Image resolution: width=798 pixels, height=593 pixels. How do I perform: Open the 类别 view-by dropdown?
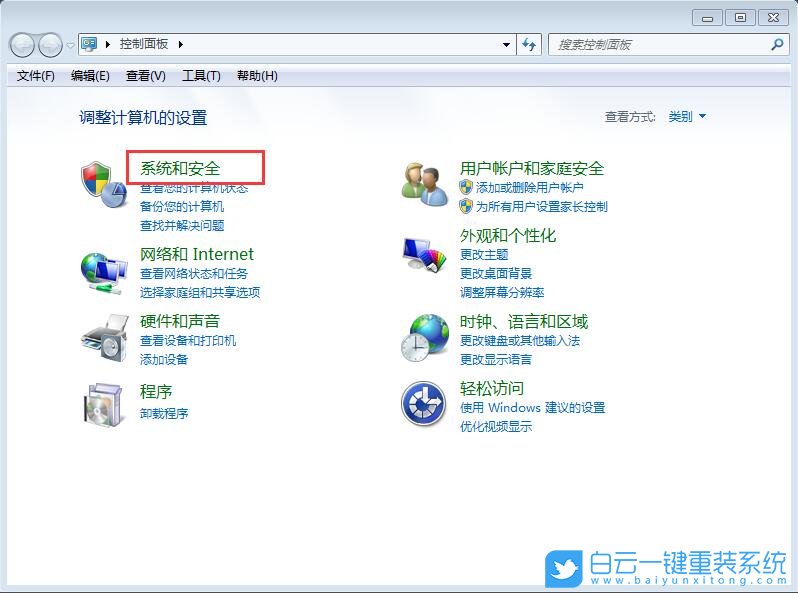pyautogui.click(x=687, y=117)
